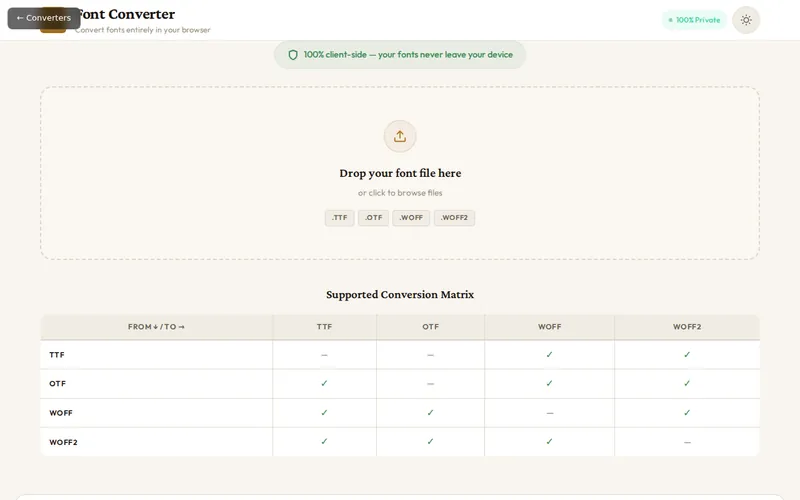Viewport: 800px width, 500px height.
Task: Click checkmark for WOFF2 to WOFF
Action: pos(549,441)
